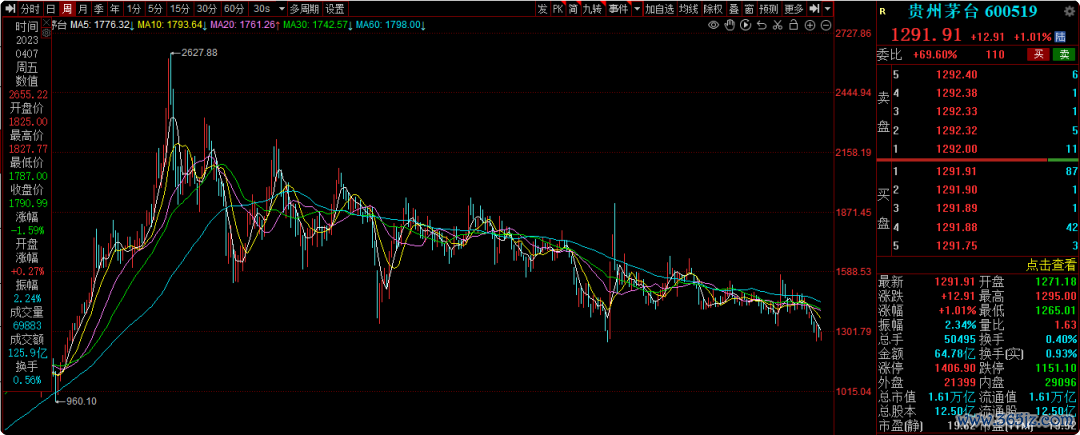Switch to the 季 quarterly period tab
The width and height of the screenshot is (1080, 435).
pos(100,9)
